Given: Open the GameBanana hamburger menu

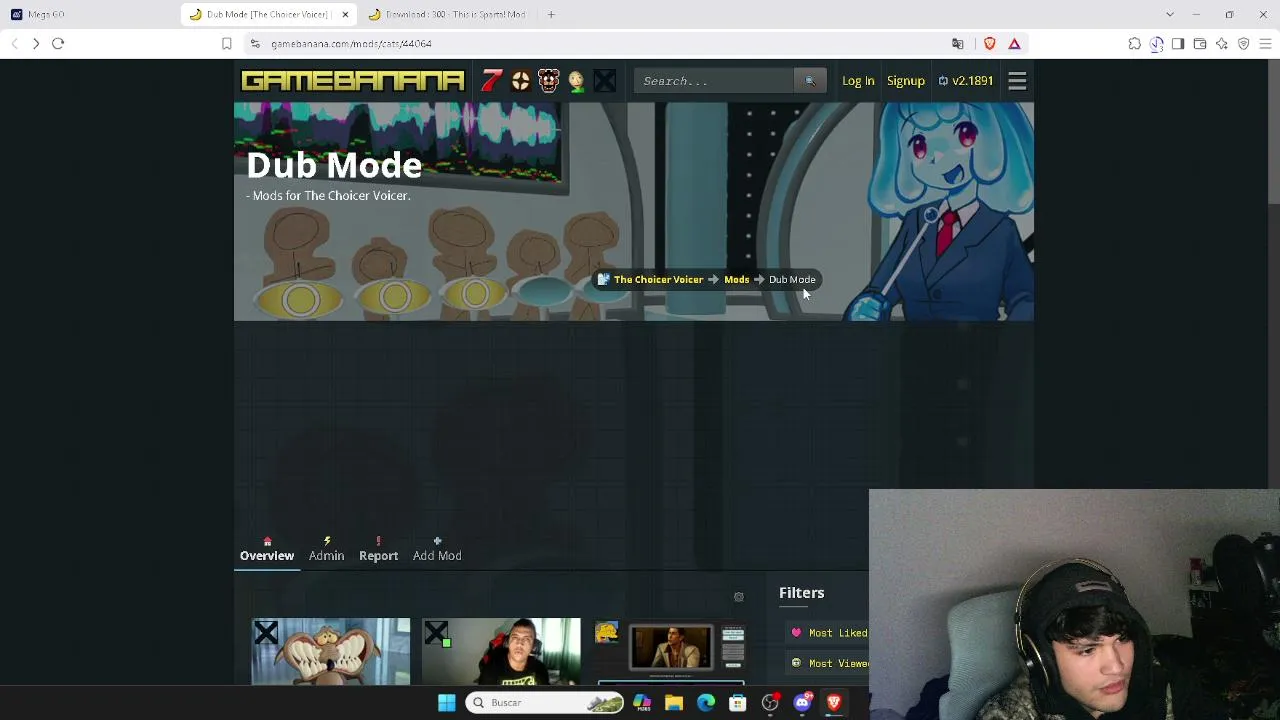Looking at the screenshot, I should tap(1017, 81).
